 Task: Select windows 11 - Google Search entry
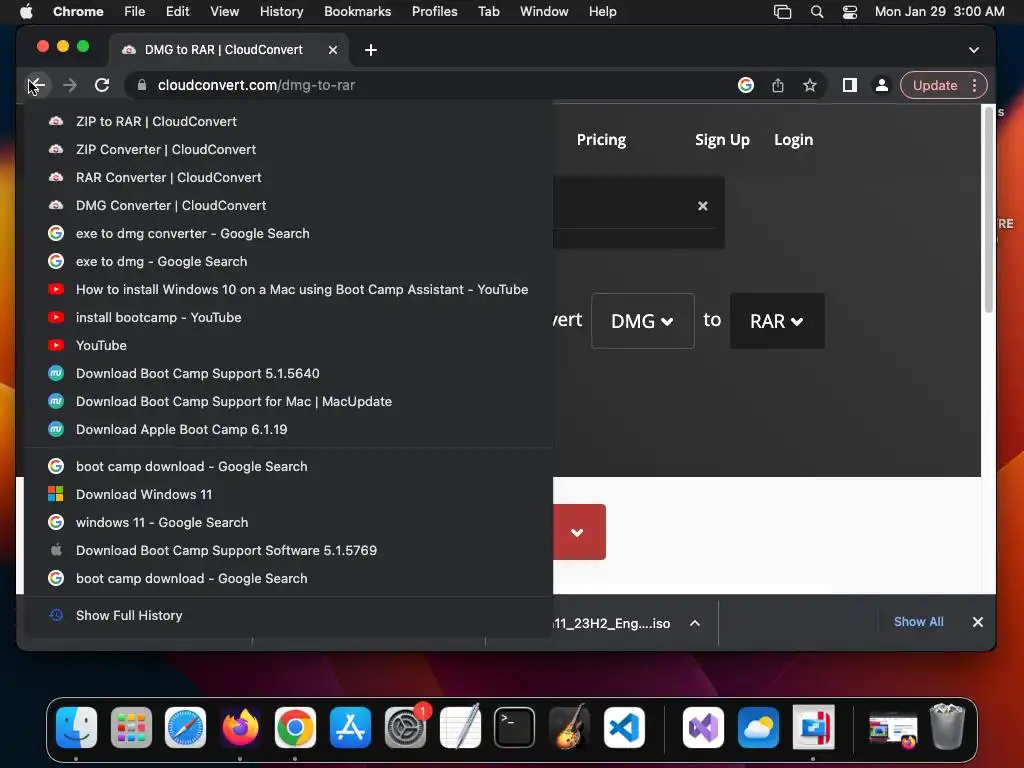pyautogui.click(x=288, y=523)
